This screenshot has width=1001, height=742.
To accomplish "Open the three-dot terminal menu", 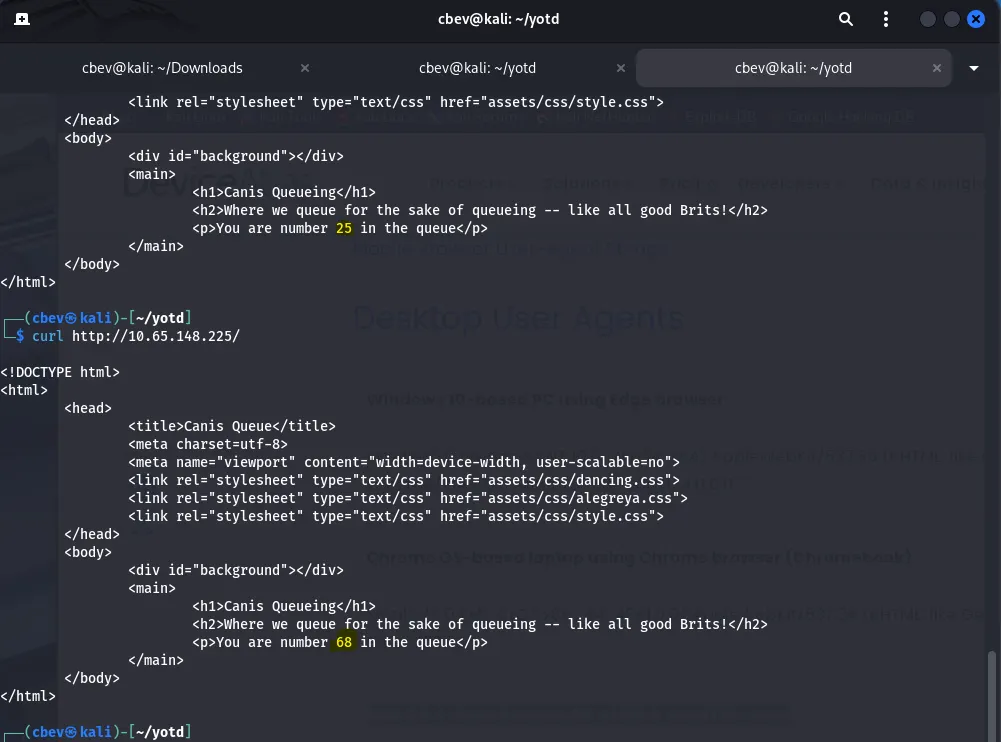I will point(886,19).
